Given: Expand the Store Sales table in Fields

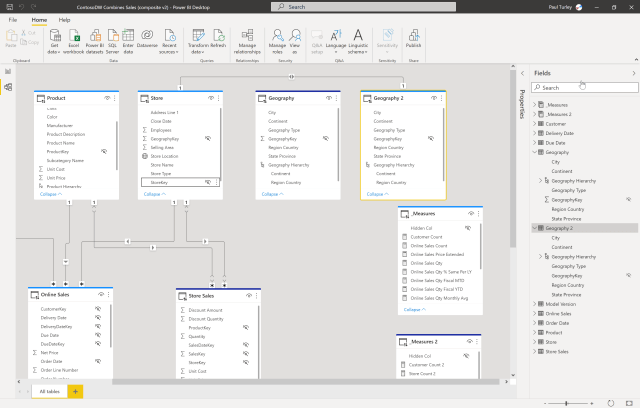Looking at the screenshot, I should point(534,351).
